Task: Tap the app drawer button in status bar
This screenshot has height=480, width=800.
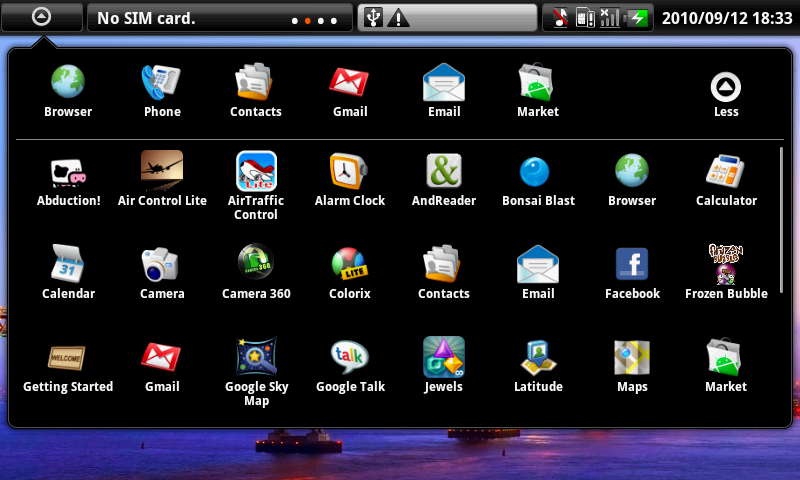Action: coord(42,17)
